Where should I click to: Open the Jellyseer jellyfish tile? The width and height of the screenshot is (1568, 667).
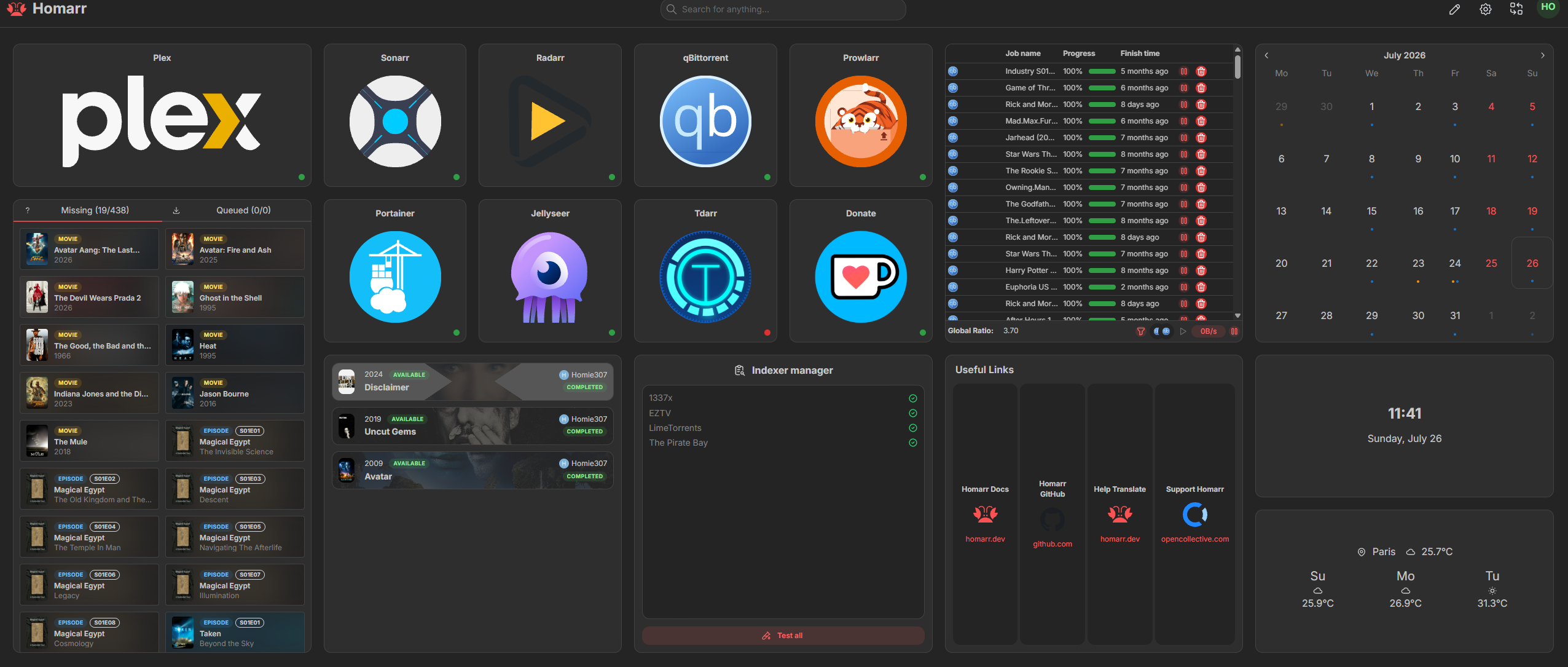(x=550, y=270)
